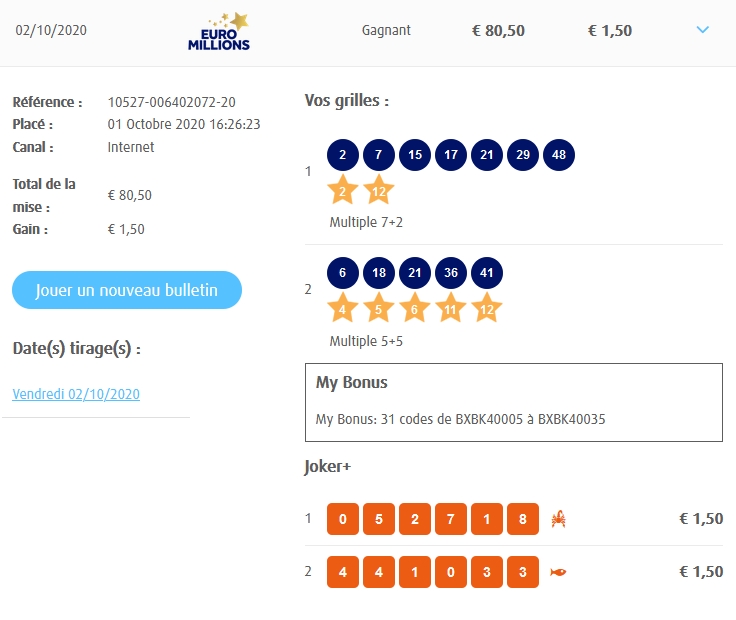Click Joker+ digit 0 in line 2
The image size is (736, 620).
click(451, 572)
